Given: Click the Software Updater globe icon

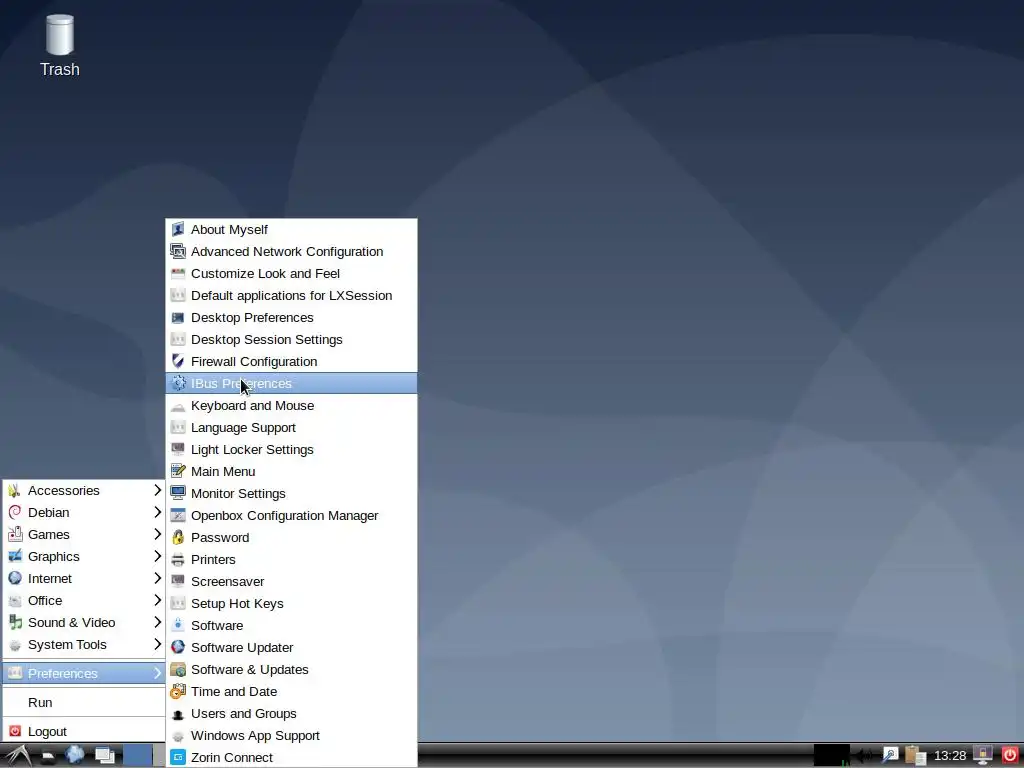Looking at the screenshot, I should tap(178, 648).
